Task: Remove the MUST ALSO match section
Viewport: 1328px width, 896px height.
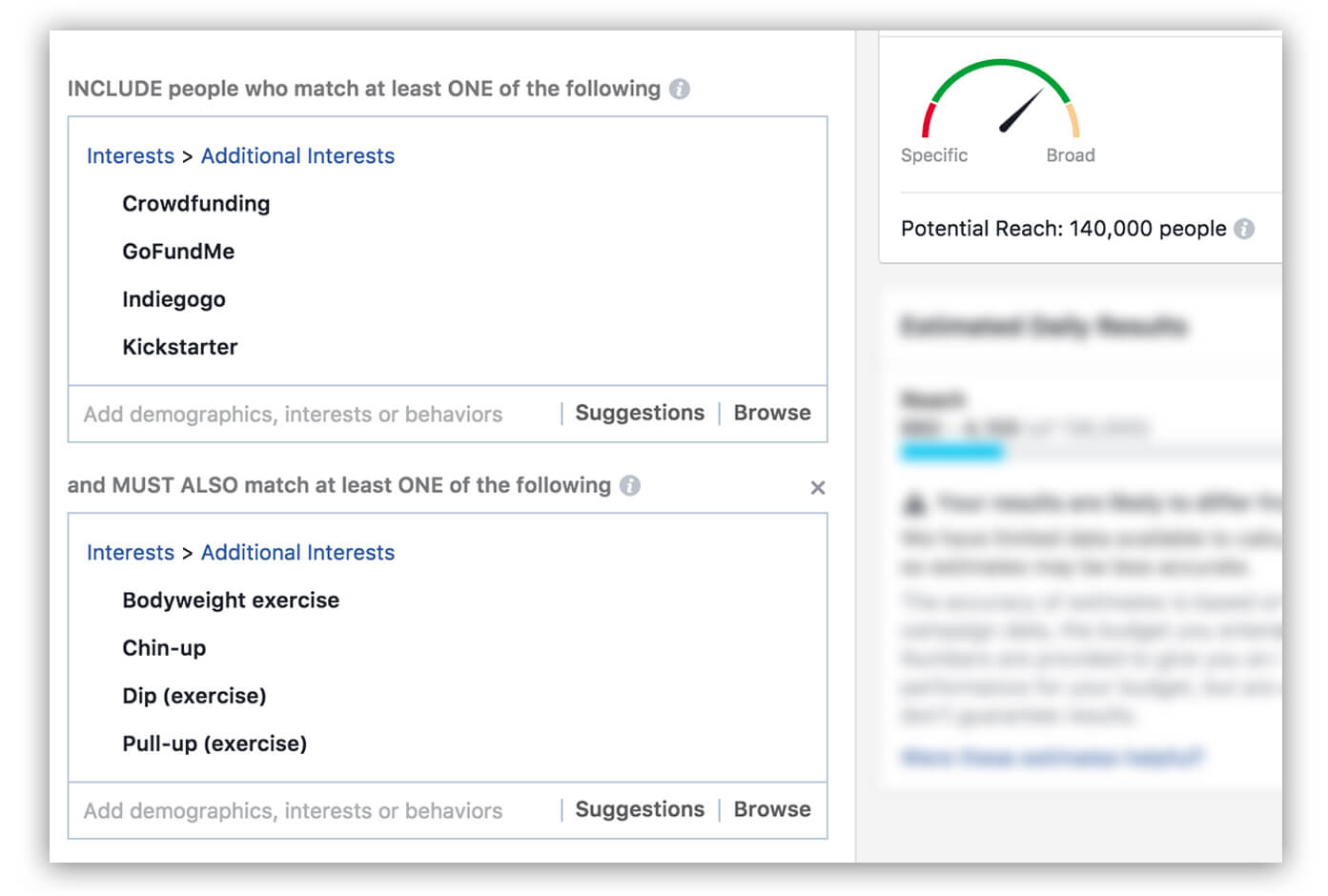Action: point(818,488)
